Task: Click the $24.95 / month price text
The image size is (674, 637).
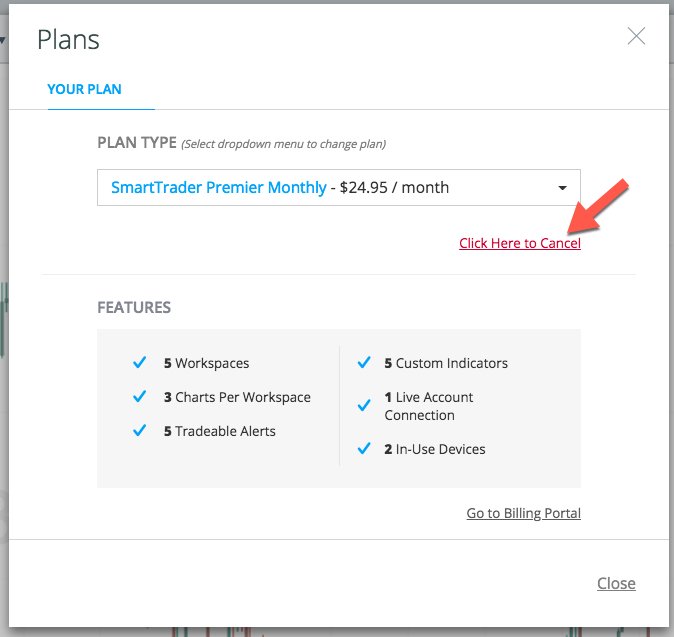Action: (x=394, y=187)
